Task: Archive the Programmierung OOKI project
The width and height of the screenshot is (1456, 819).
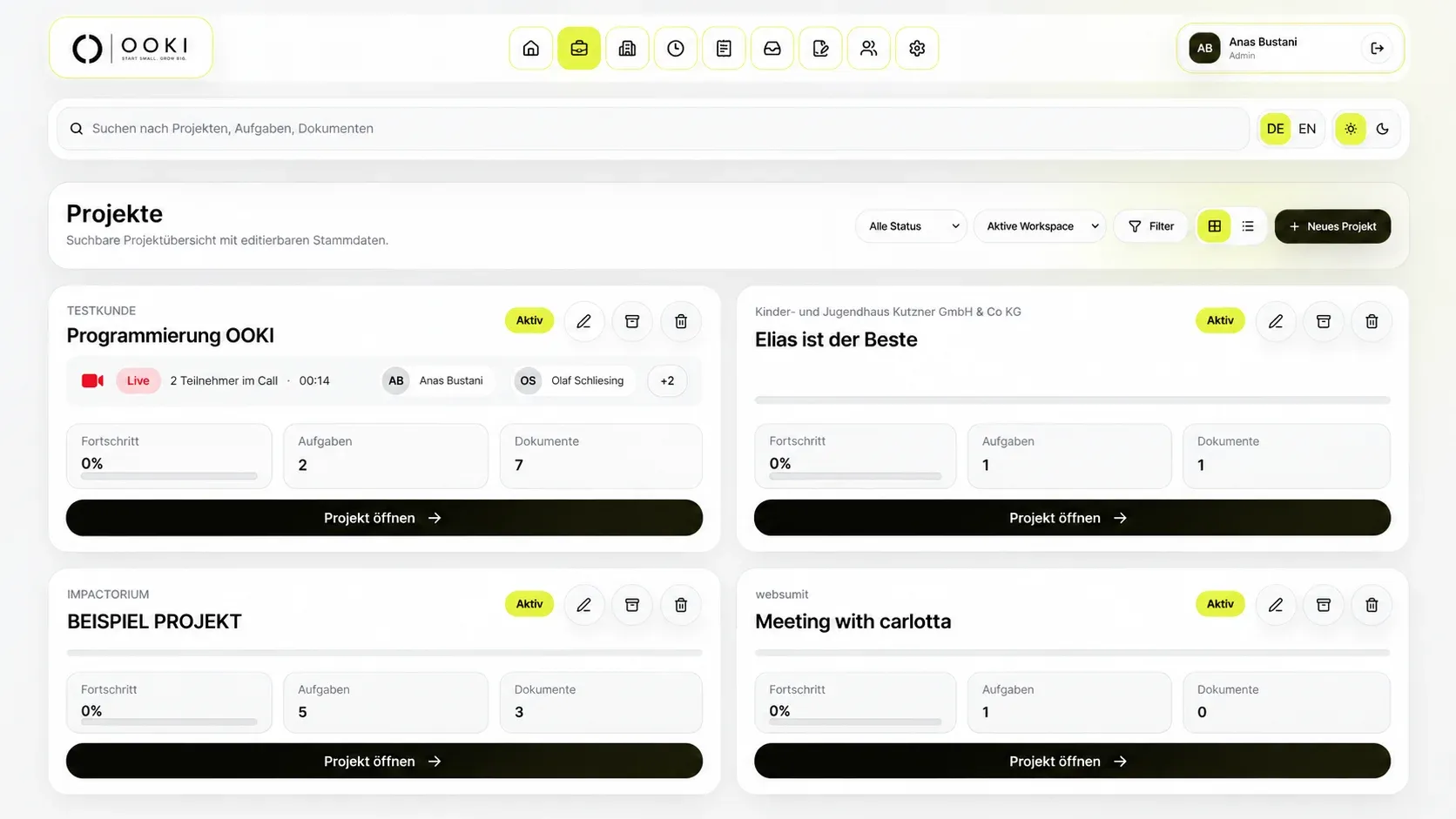Action: (632, 321)
